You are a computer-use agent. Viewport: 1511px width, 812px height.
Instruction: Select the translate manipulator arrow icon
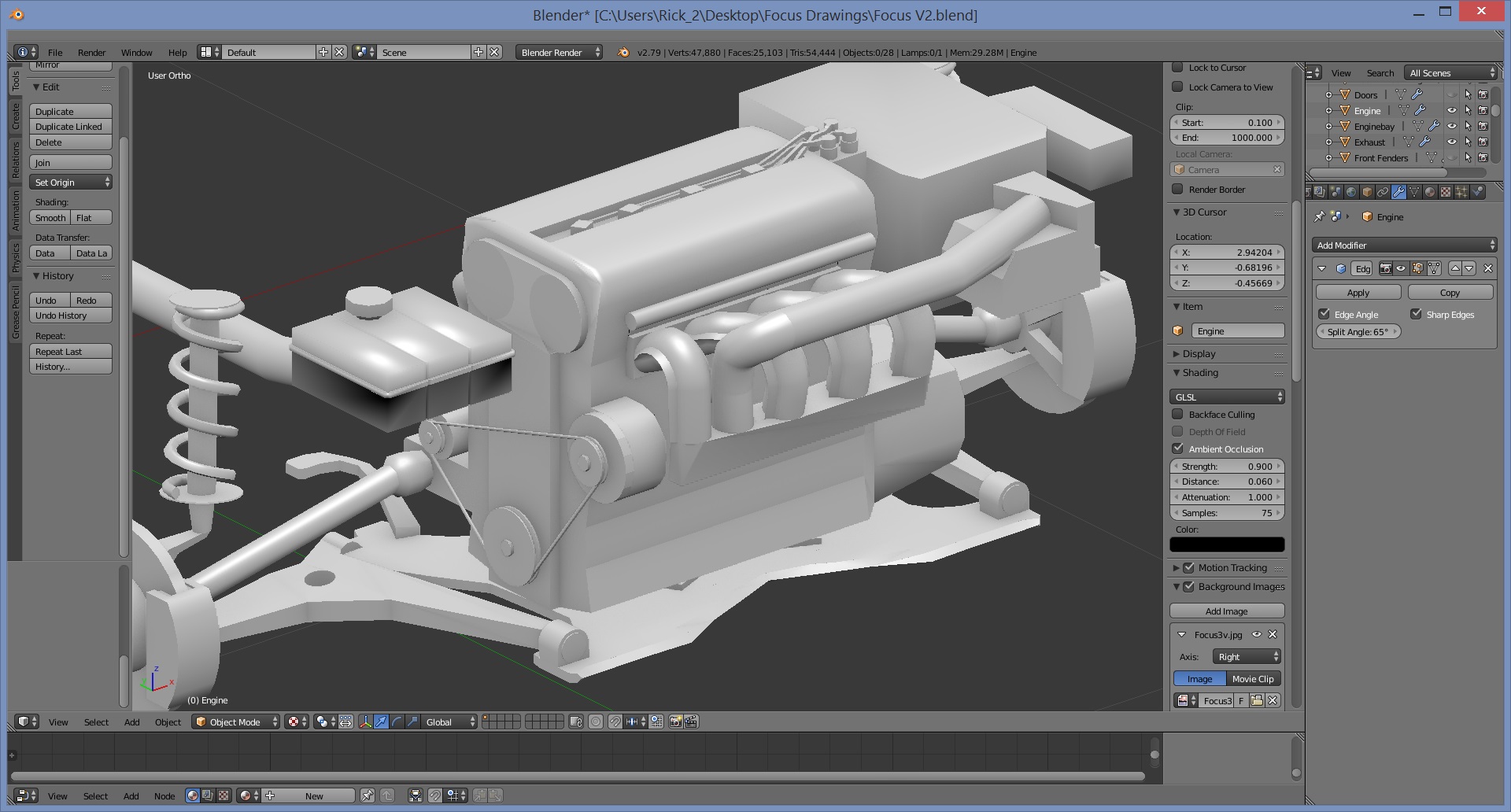point(381,722)
